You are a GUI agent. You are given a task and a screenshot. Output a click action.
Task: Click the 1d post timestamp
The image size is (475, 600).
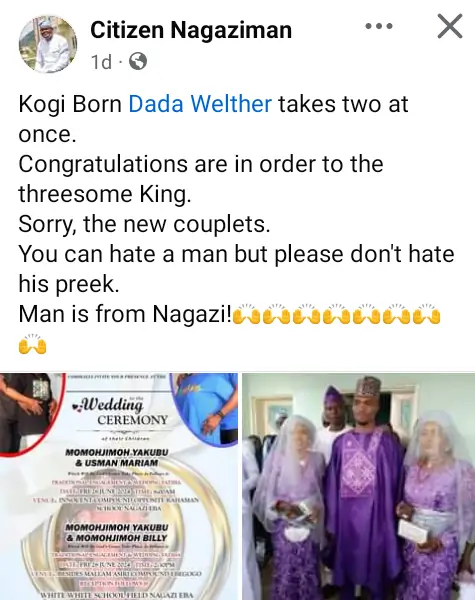[101, 62]
